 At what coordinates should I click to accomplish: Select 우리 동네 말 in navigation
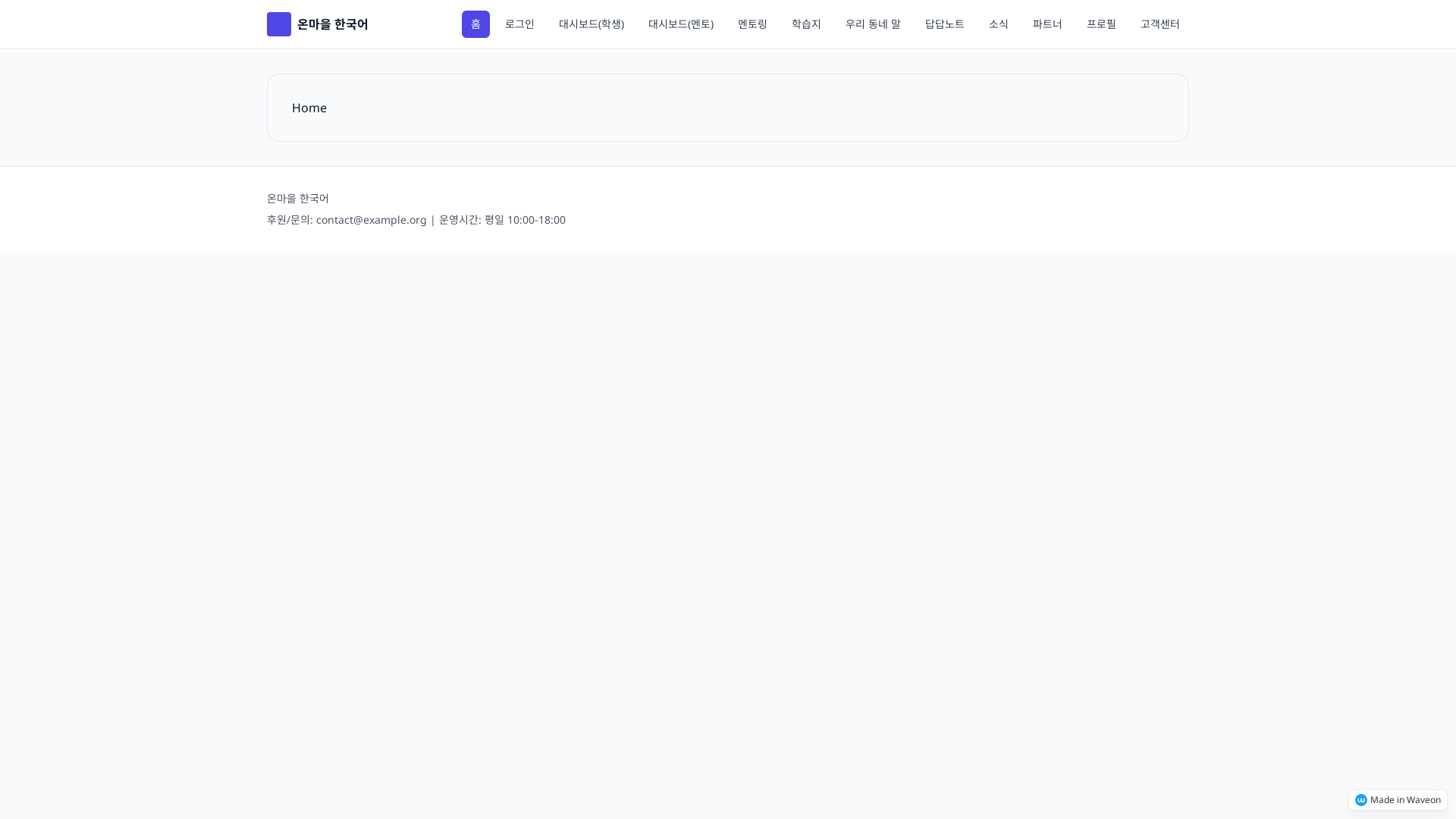pyautogui.click(x=873, y=24)
